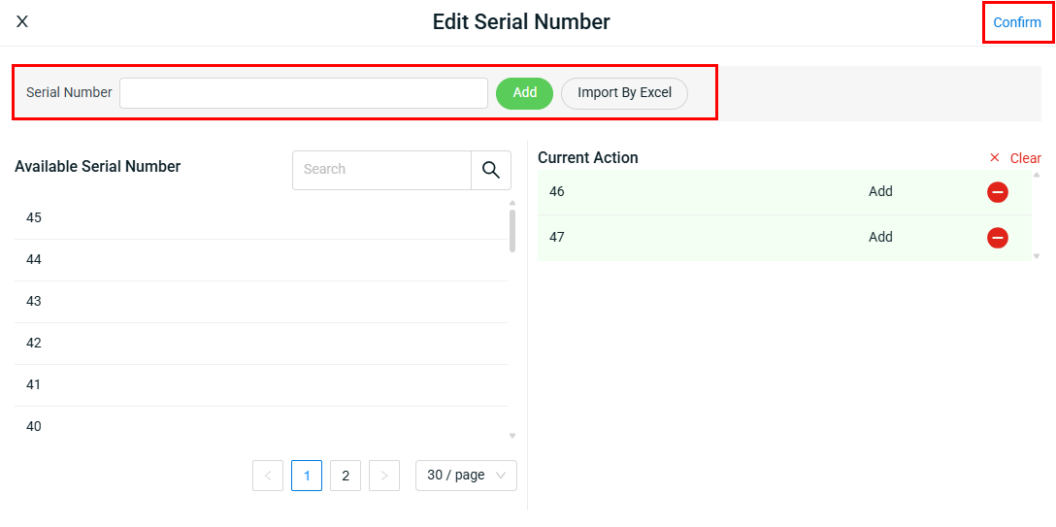This screenshot has width=1056, height=527.
Task: Click the available list scrollbar thumb
Action: pyautogui.click(x=513, y=230)
